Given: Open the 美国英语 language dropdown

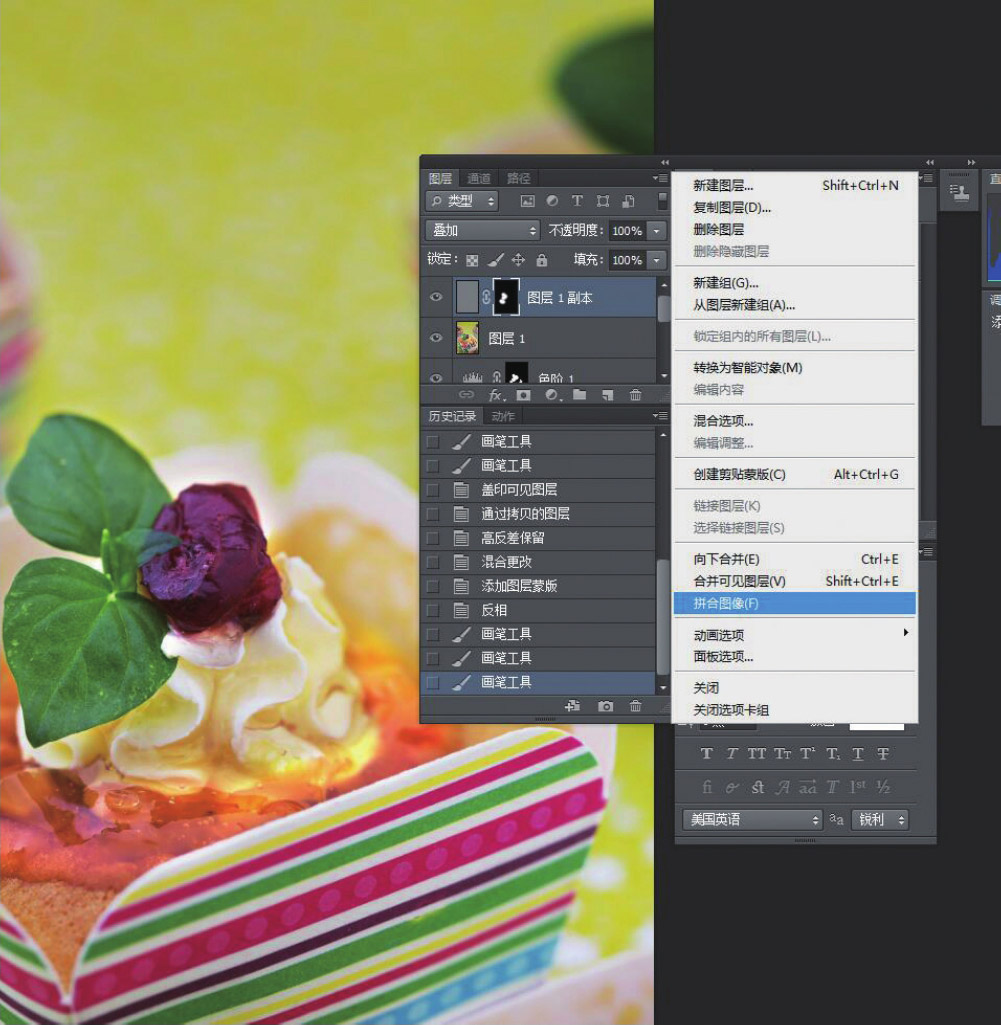Looking at the screenshot, I should pos(751,819).
